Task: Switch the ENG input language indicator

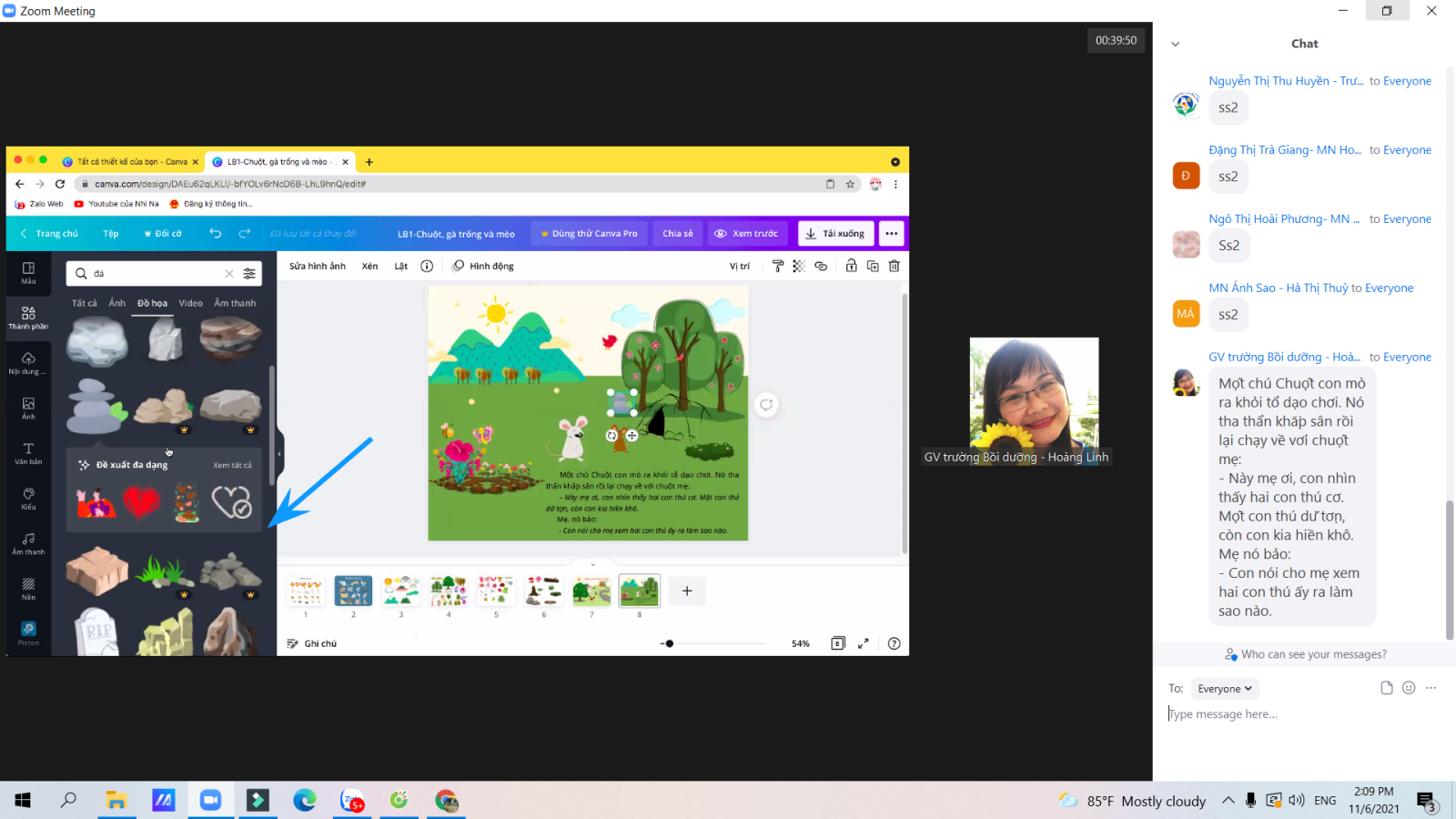Action: [x=1325, y=801]
